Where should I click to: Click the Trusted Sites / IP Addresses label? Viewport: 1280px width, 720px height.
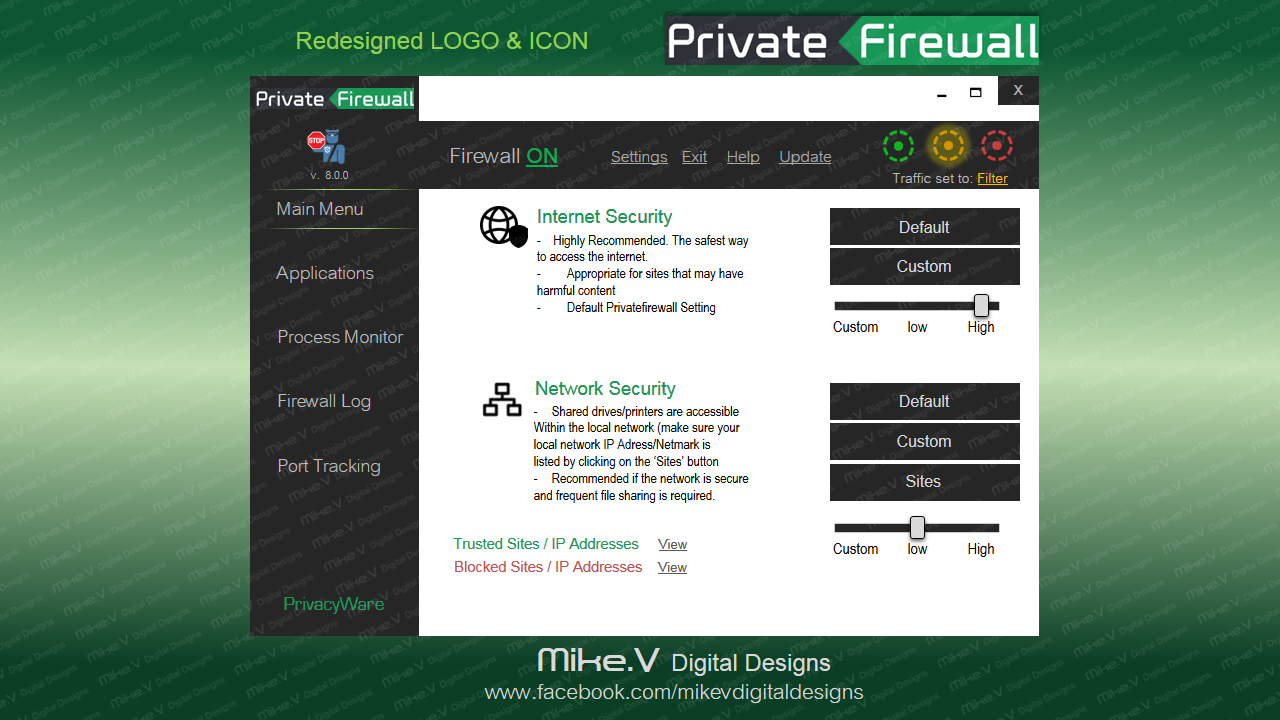pos(546,544)
